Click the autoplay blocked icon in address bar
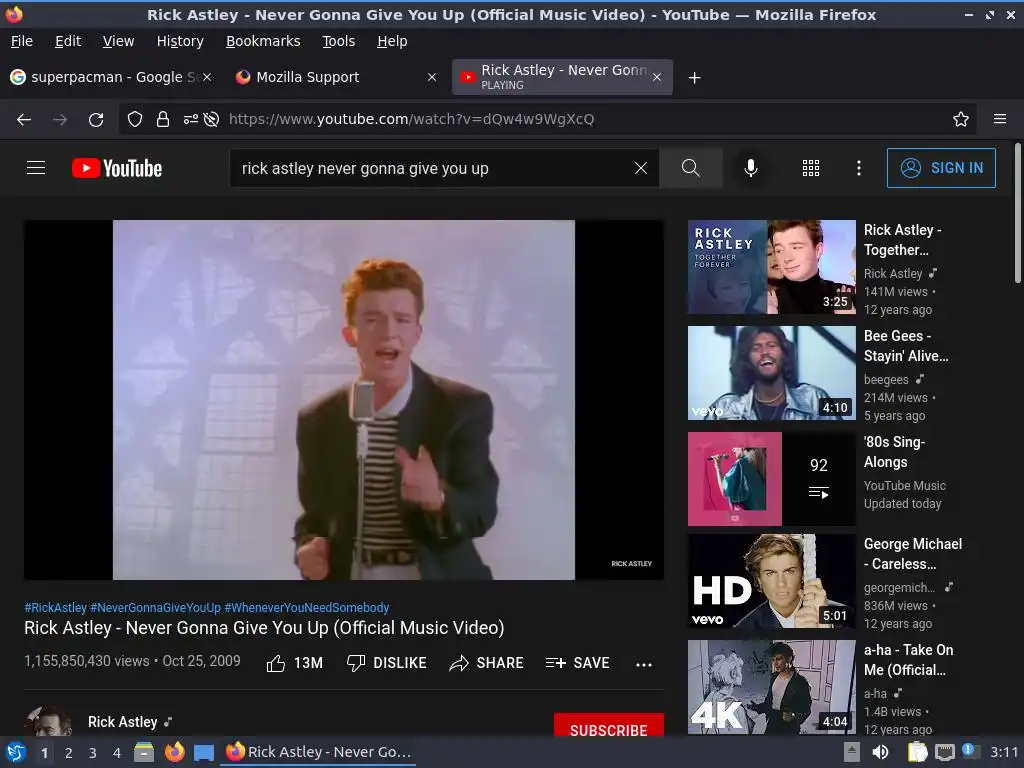The width and height of the screenshot is (1024, 768). pos(211,119)
